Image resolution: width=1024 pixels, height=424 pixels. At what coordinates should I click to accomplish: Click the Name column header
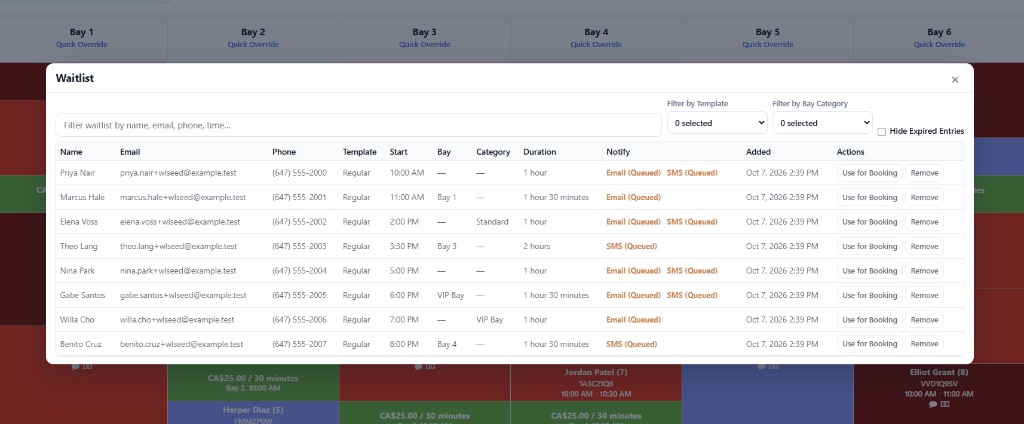(x=71, y=152)
